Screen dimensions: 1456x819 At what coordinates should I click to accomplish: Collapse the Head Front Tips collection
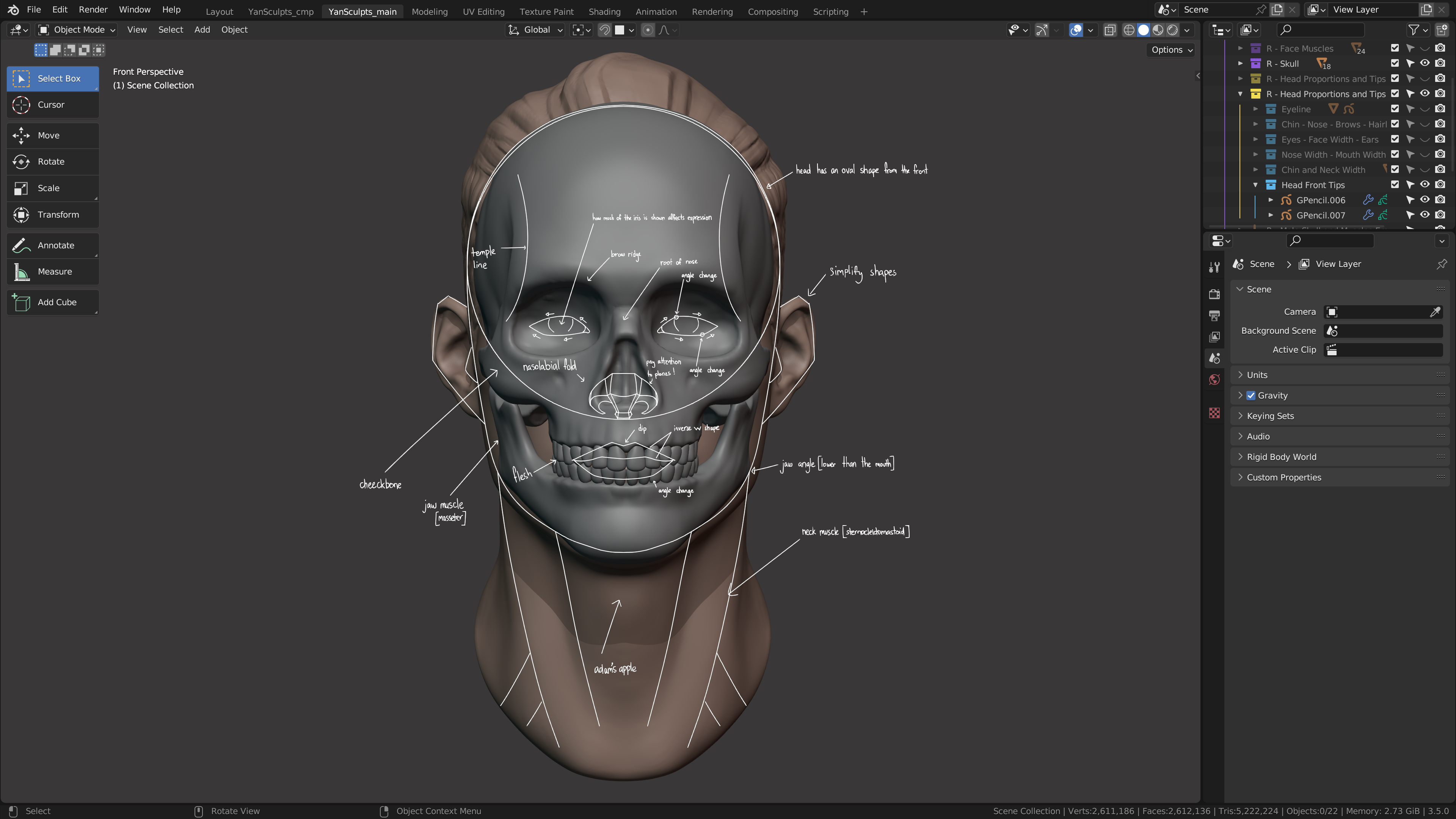pyautogui.click(x=1255, y=185)
